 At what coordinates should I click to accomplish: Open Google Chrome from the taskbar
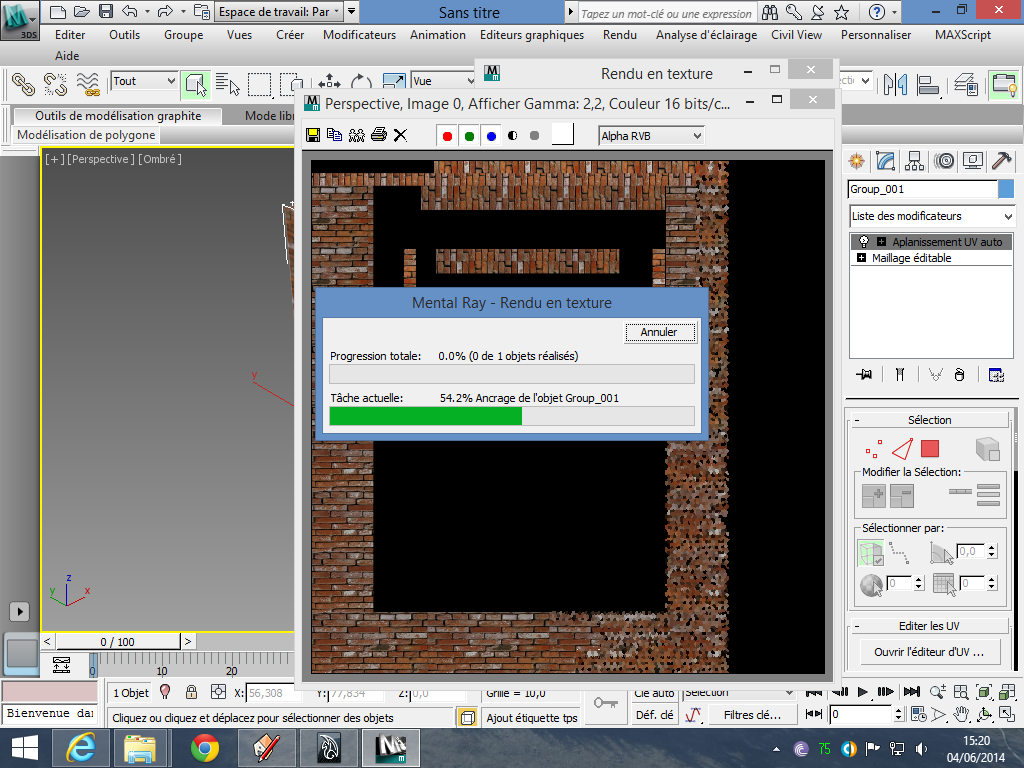tap(204, 748)
